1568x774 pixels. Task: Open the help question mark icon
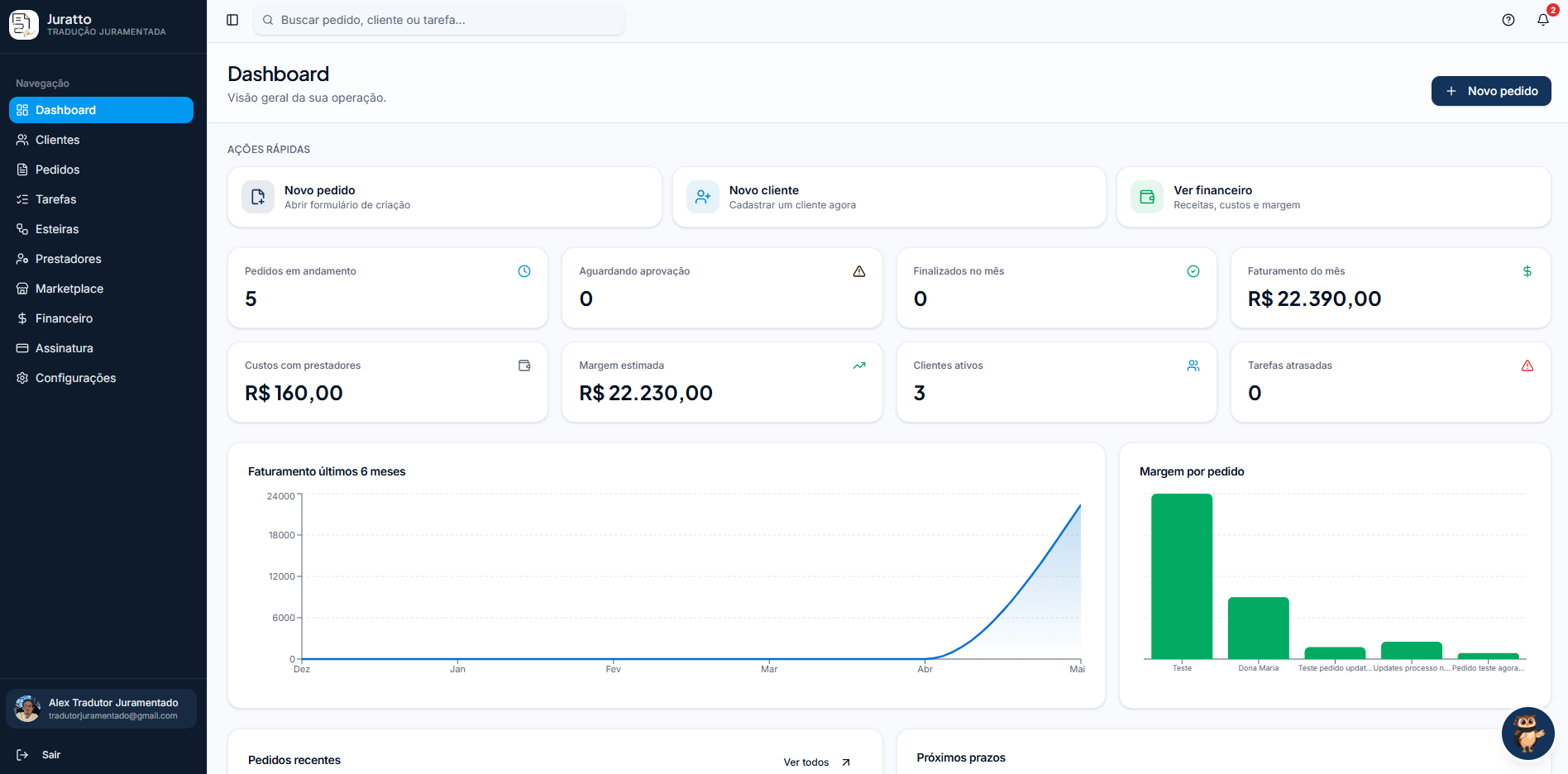pos(1508,20)
